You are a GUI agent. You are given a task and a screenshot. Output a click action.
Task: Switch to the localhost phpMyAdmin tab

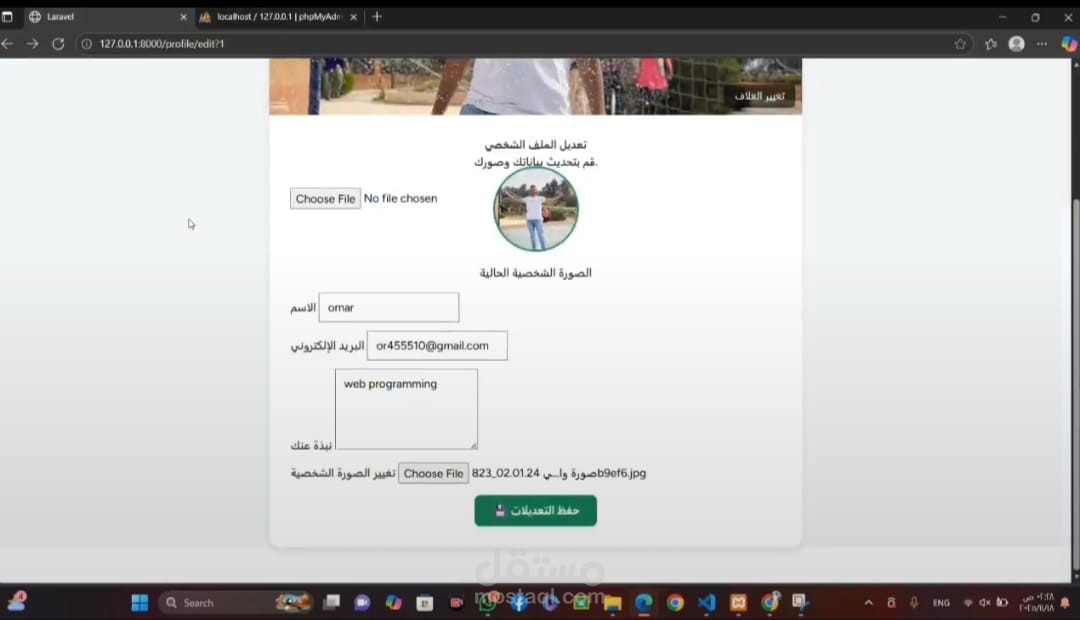(x=279, y=17)
